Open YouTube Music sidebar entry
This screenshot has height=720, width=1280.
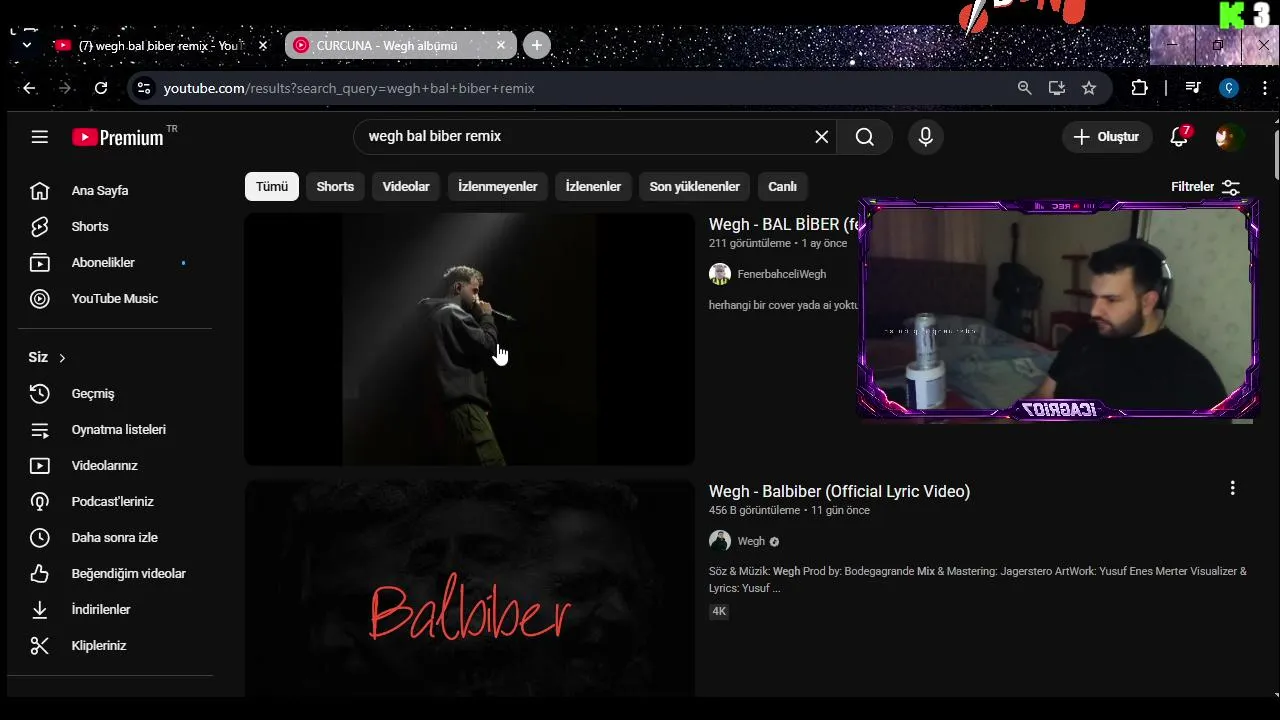coord(115,299)
